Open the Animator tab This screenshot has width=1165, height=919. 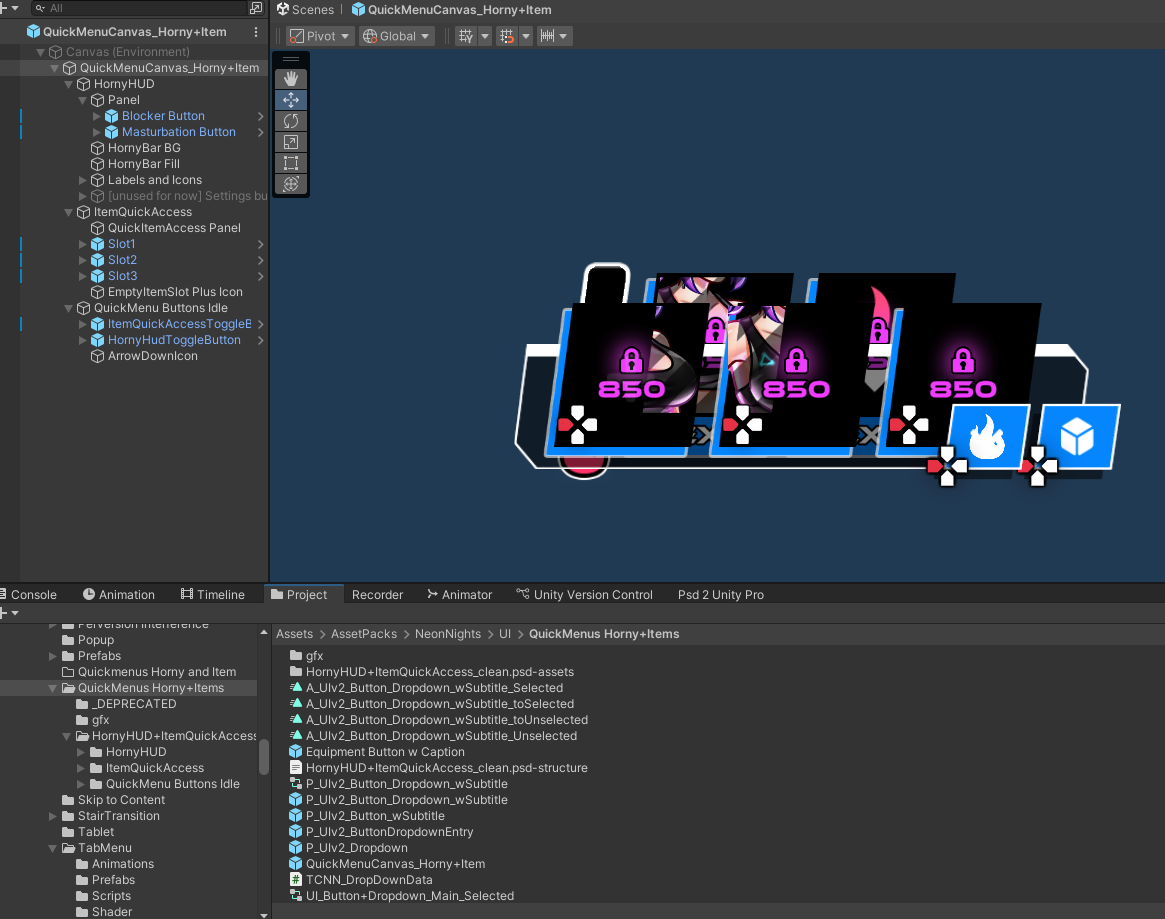(459, 594)
